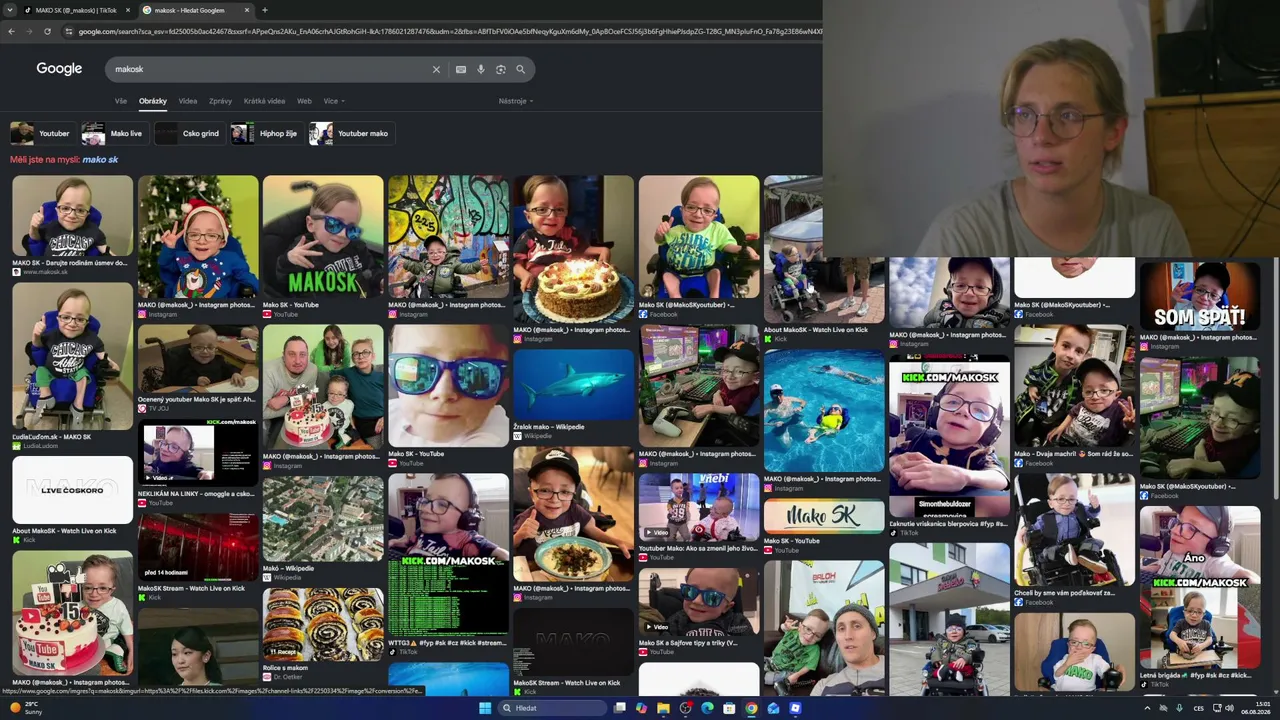
Task: View site information in address bar
Action: coord(69,31)
